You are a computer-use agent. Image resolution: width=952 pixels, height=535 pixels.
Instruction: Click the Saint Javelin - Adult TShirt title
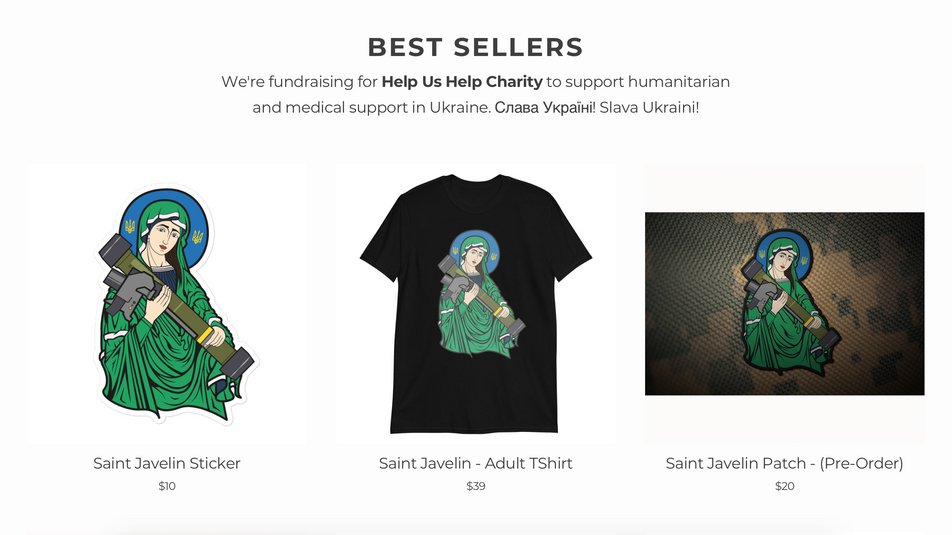click(x=475, y=463)
